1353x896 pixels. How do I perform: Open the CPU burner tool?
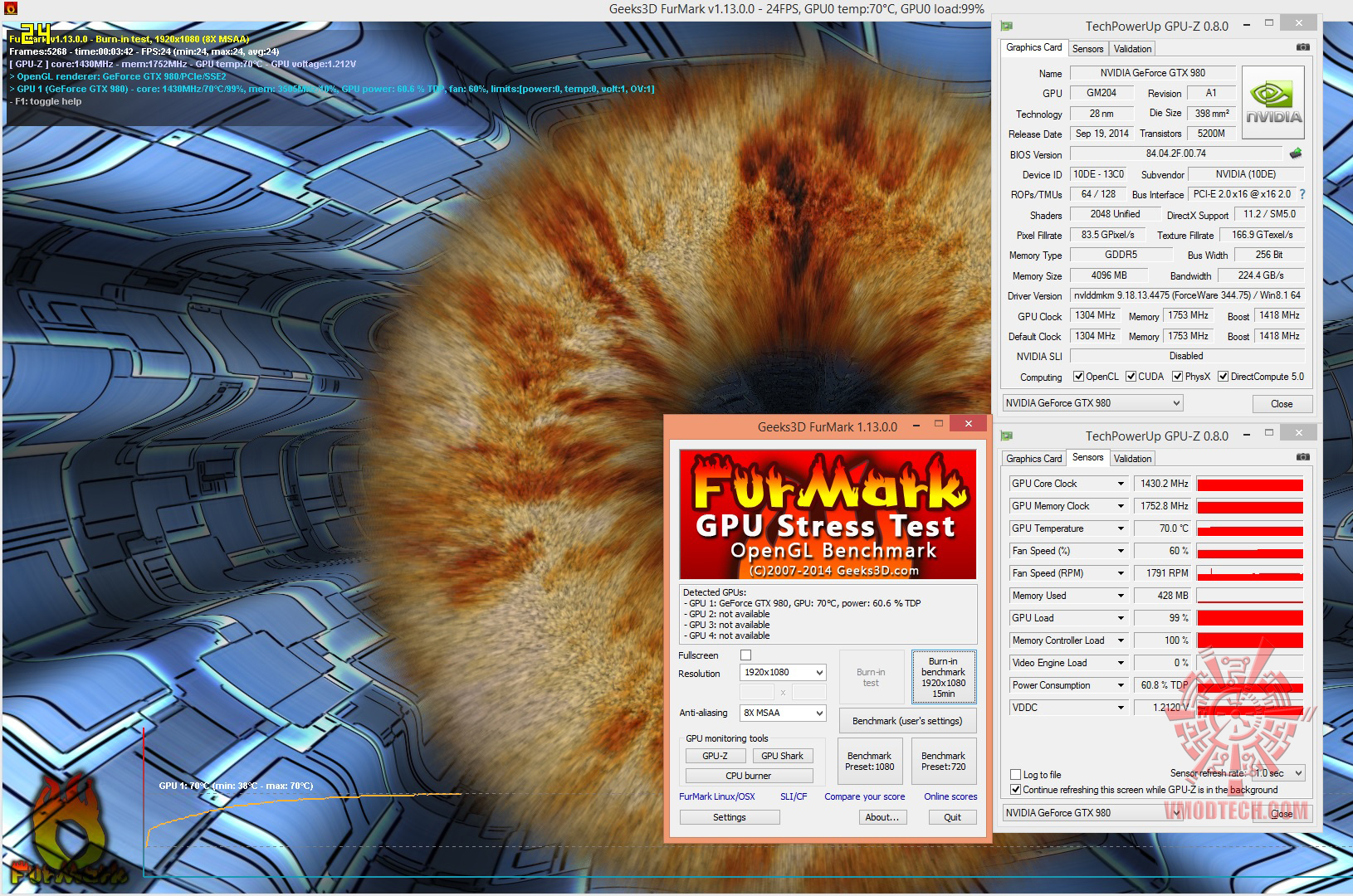point(749,776)
